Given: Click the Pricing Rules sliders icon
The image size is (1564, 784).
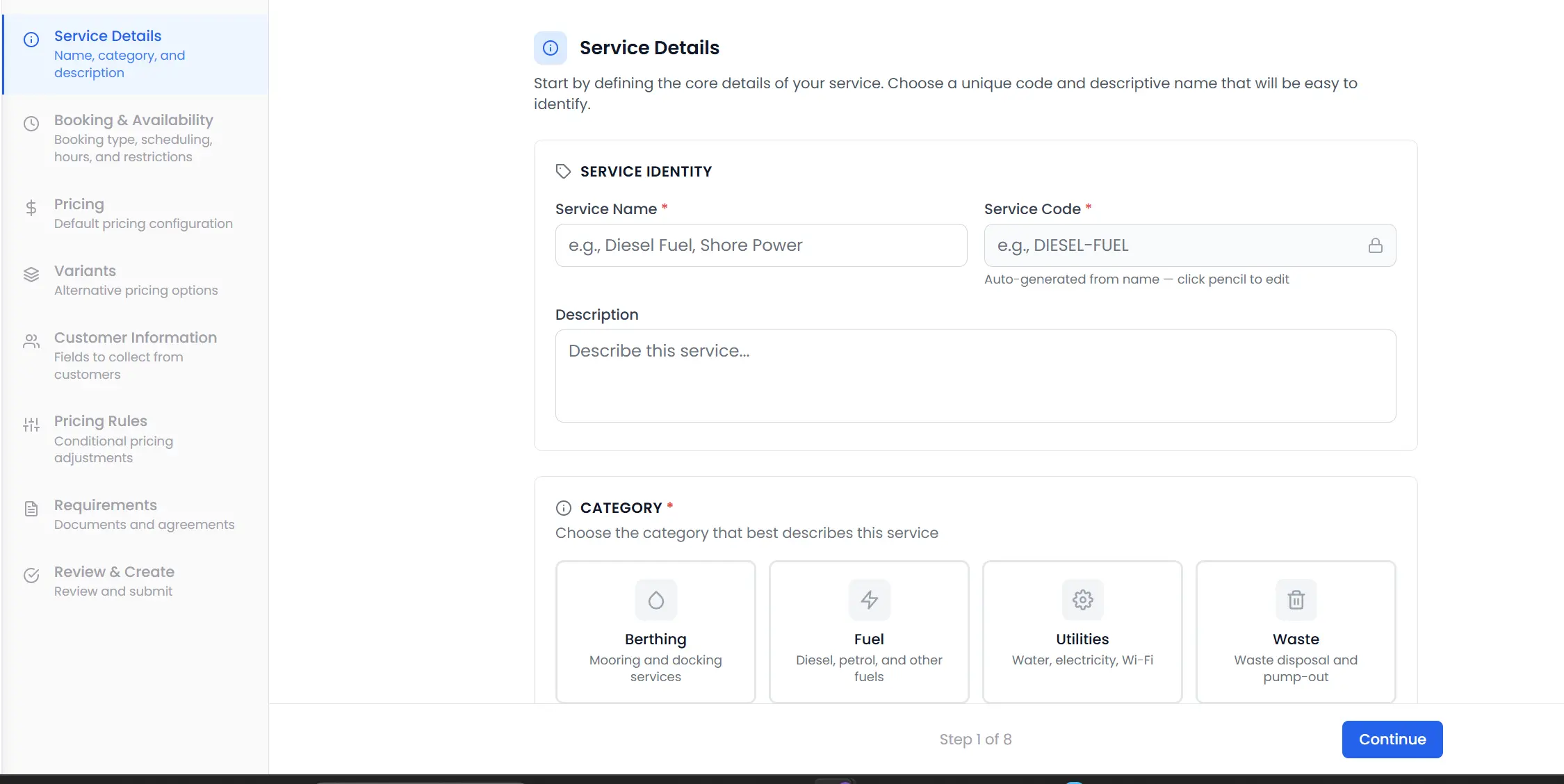Looking at the screenshot, I should [31, 424].
